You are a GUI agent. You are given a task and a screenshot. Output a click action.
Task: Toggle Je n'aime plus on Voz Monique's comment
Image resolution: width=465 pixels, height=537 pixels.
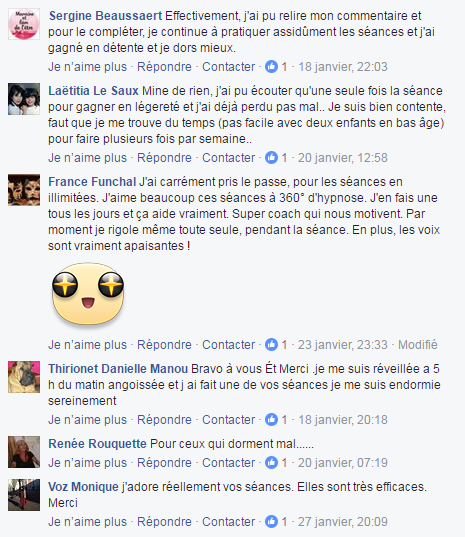[x=87, y=522]
